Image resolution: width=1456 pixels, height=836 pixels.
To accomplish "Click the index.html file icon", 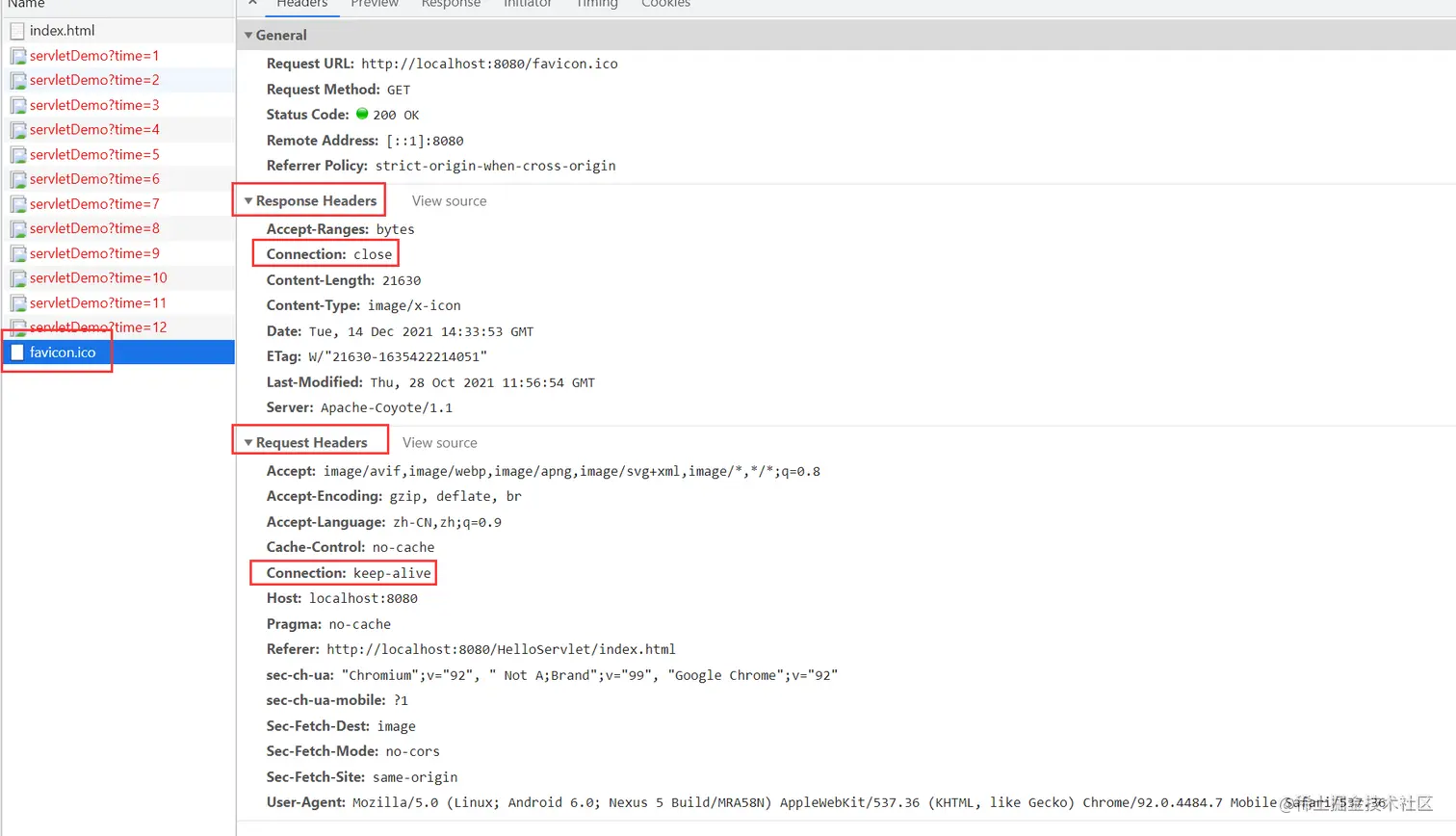I will [17, 31].
